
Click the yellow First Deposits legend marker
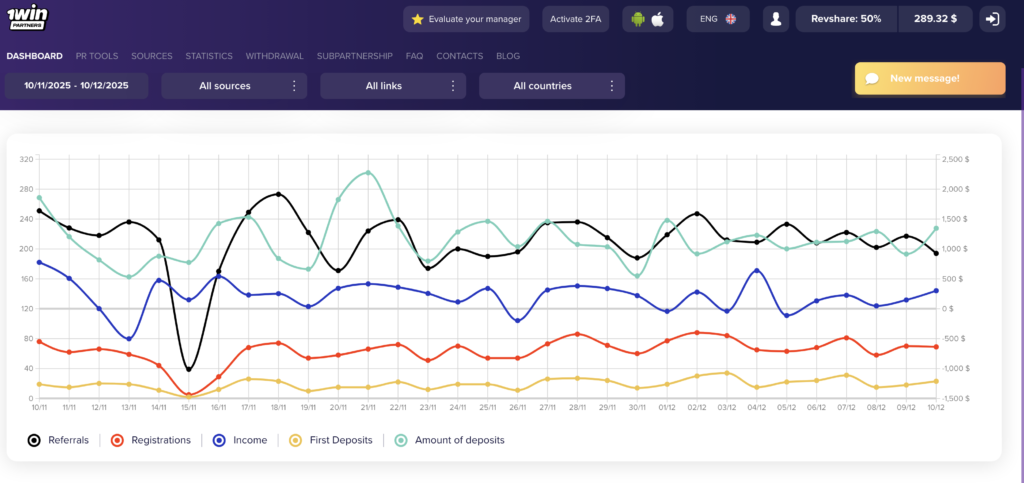point(295,440)
